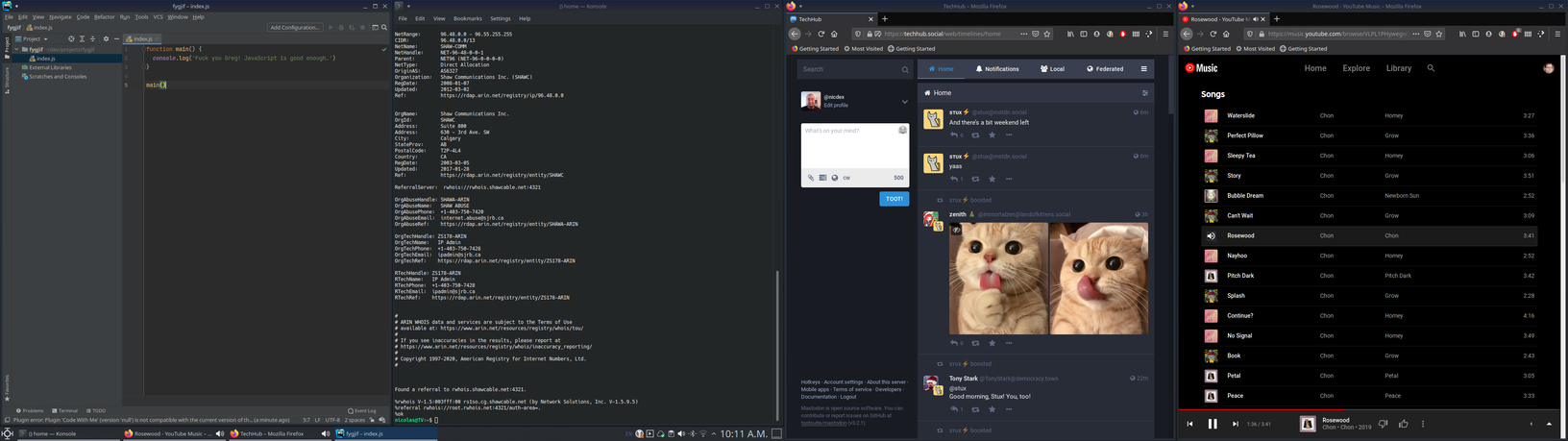Image resolution: width=1568 pixels, height=441 pixels.
Task: Collapse the fygjif project tree folder
Action: click(16, 49)
